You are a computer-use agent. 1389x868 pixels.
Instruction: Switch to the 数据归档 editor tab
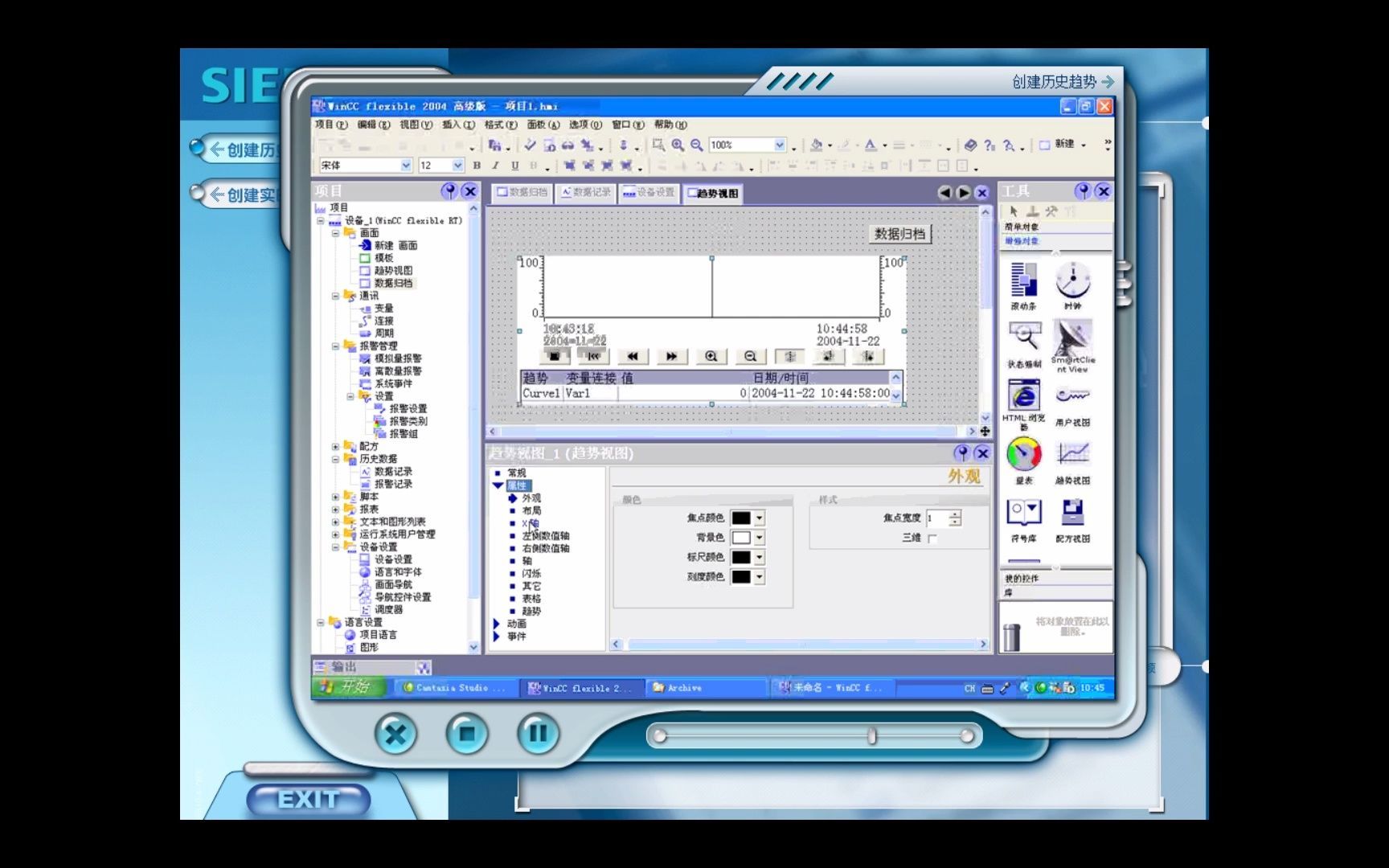pyautogui.click(x=522, y=193)
